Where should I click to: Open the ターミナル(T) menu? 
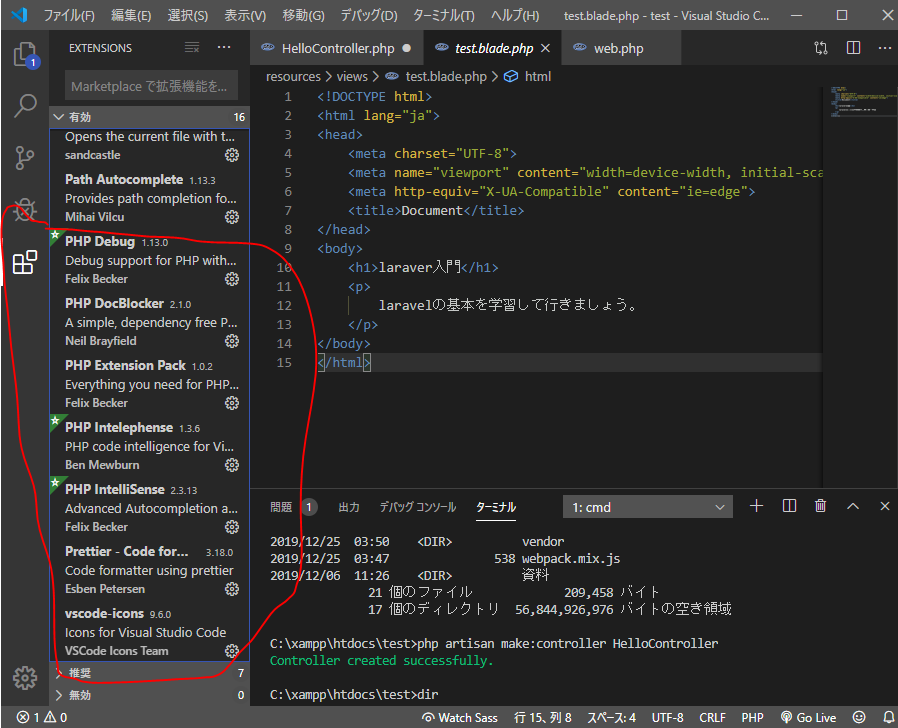[441, 16]
